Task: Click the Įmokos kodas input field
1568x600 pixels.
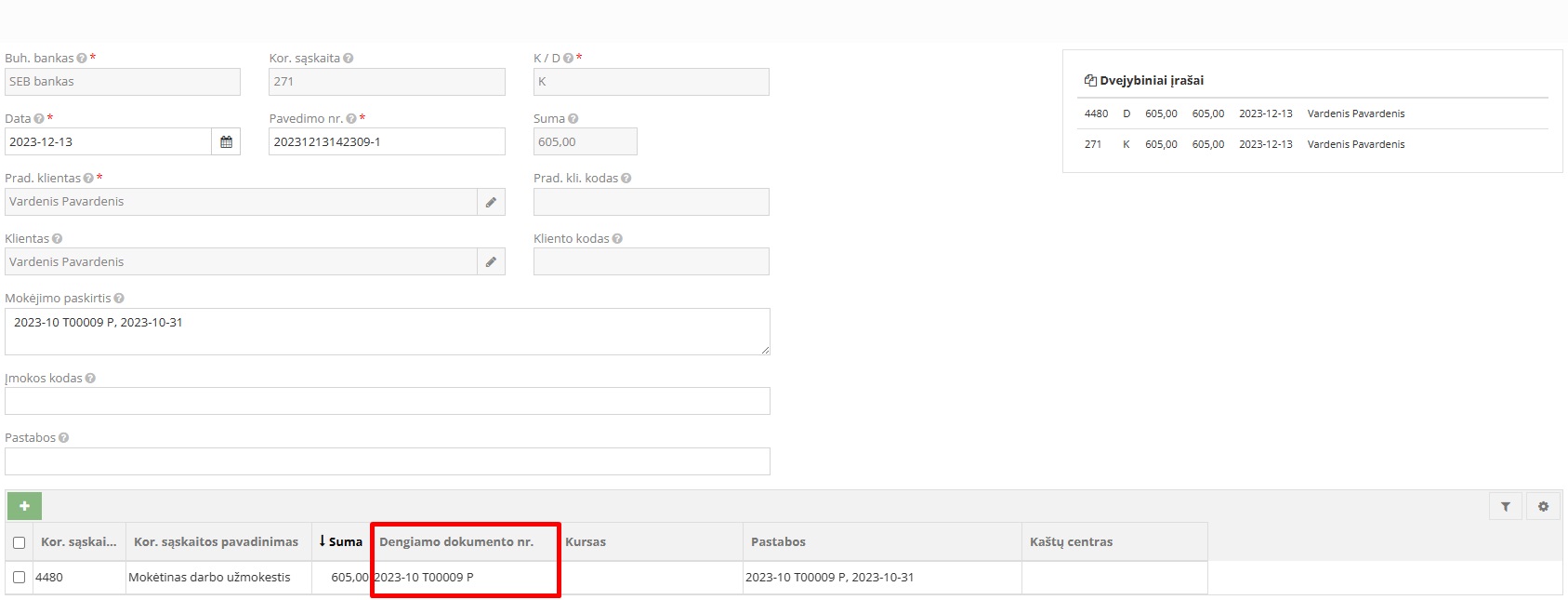Action: (387, 401)
